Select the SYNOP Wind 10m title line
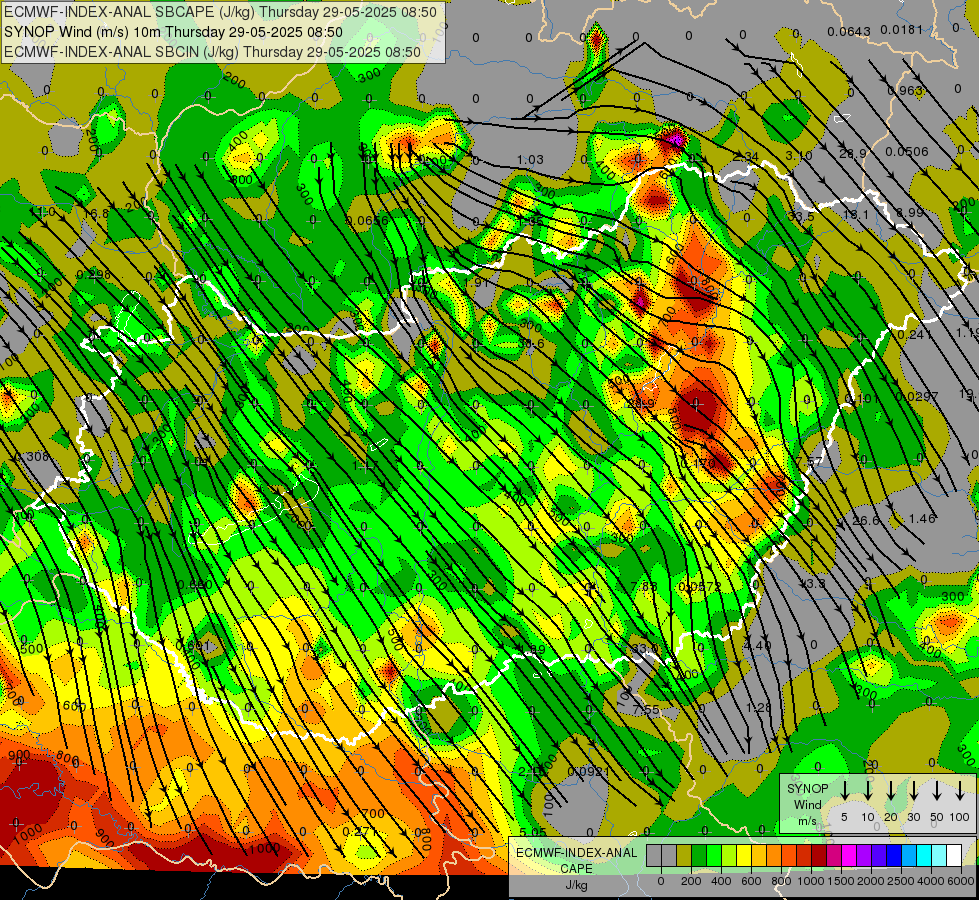Image resolution: width=979 pixels, height=900 pixels. (x=174, y=32)
